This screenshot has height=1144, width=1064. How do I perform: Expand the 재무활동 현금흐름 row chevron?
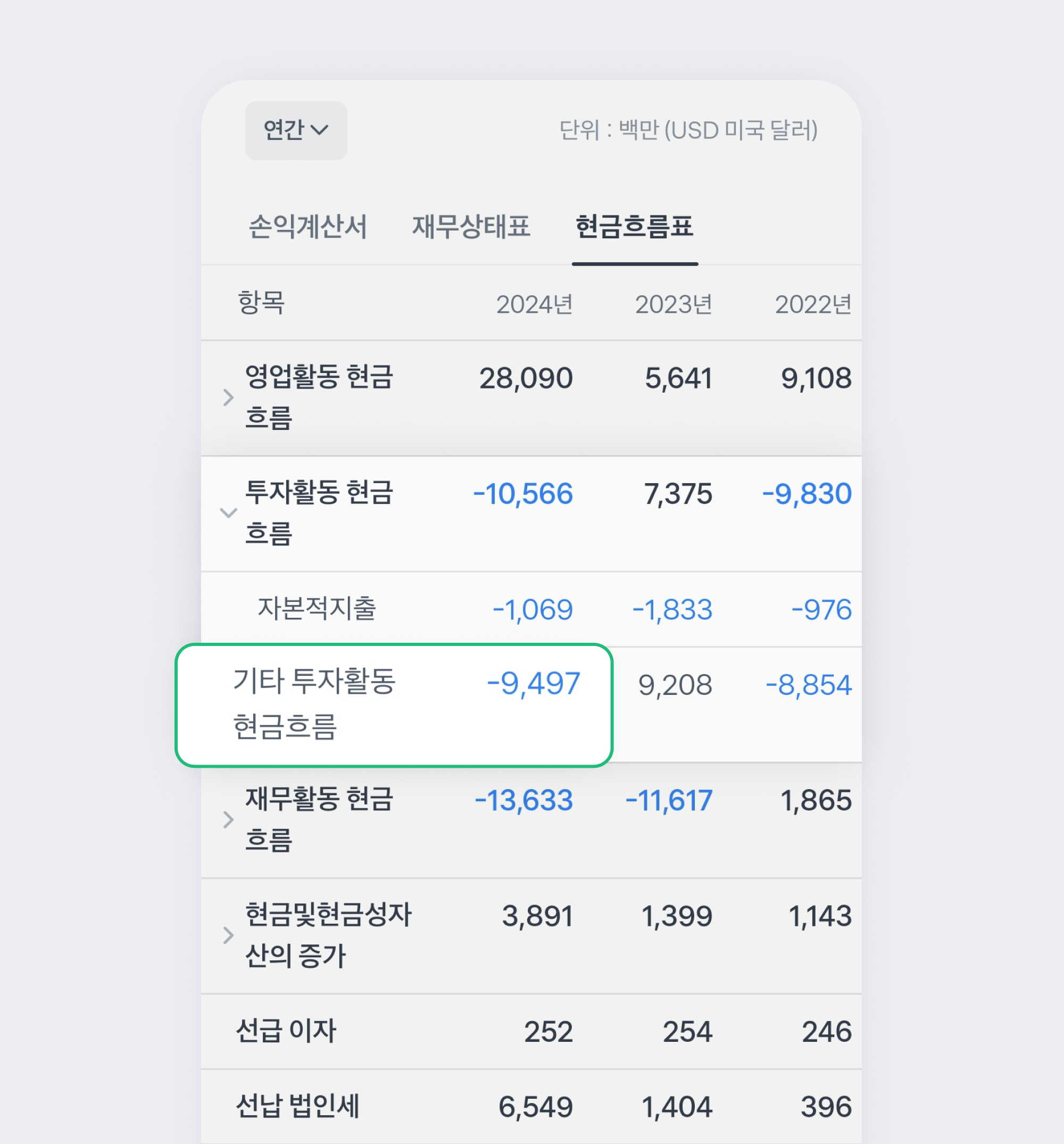point(228,821)
